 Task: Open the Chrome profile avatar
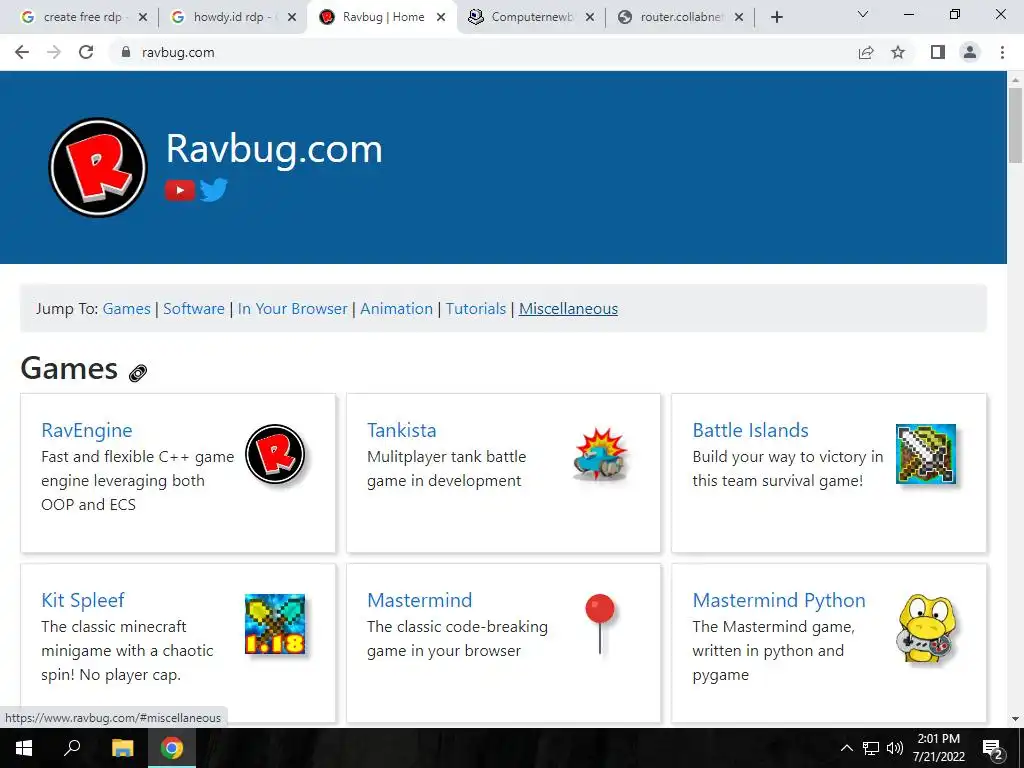tap(970, 52)
